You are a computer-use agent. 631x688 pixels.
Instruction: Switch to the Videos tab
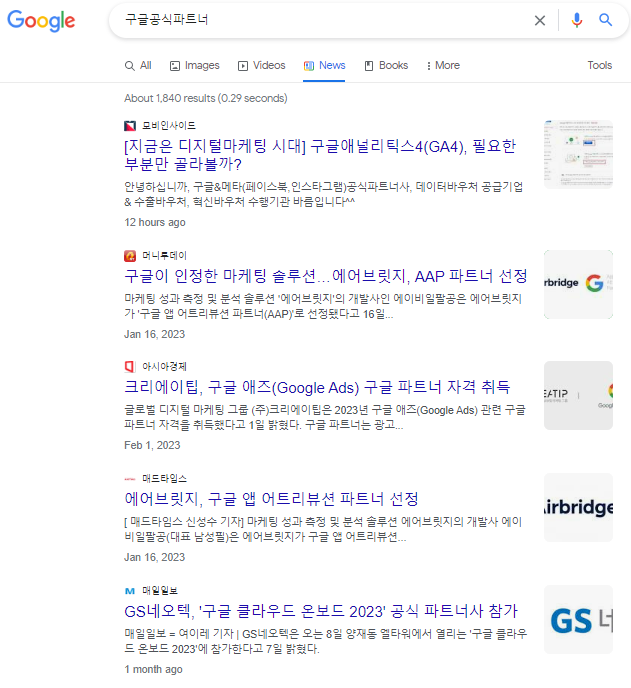[x=262, y=65]
